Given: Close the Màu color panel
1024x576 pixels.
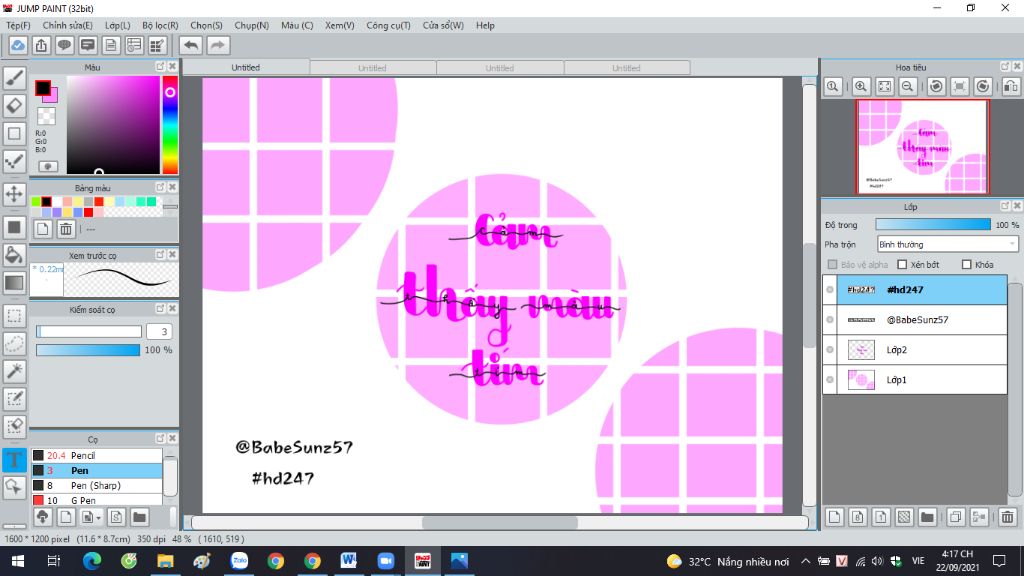Looking at the screenshot, I should (x=172, y=67).
